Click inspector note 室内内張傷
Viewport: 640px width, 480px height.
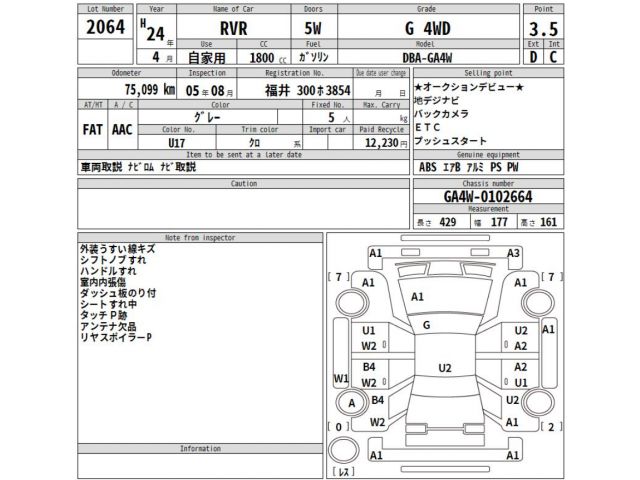tap(103, 282)
